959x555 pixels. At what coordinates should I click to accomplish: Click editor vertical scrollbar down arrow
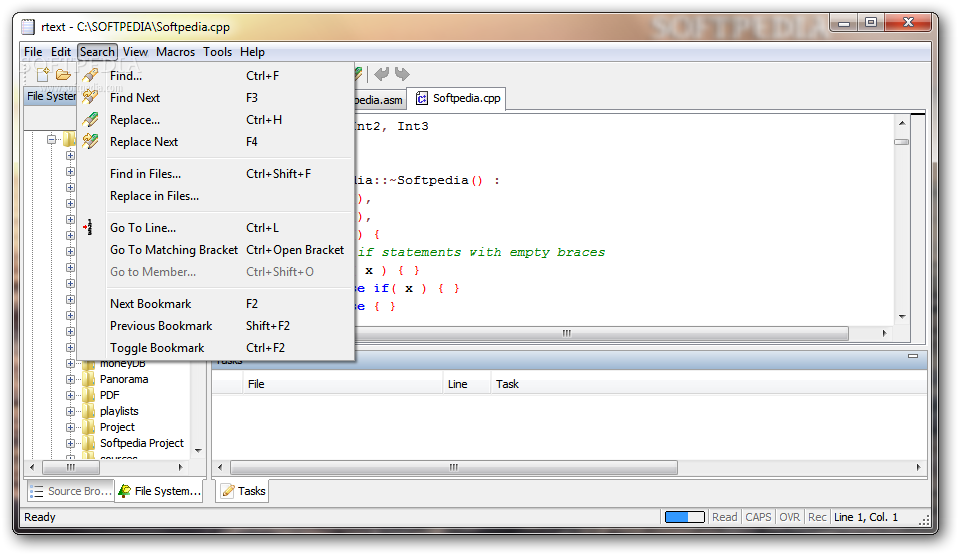pos(902,316)
